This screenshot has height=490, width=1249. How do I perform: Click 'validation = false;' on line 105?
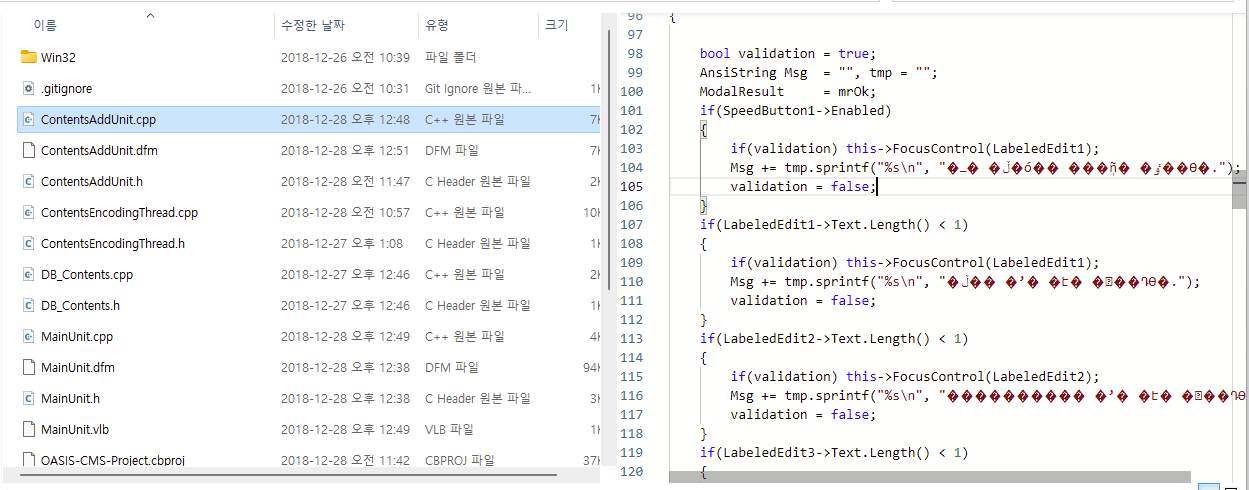click(x=803, y=186)
